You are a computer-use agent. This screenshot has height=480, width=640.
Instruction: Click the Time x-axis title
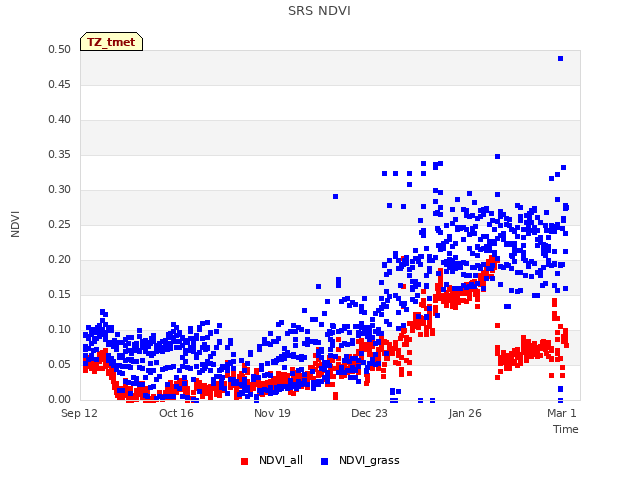(566, 429)
